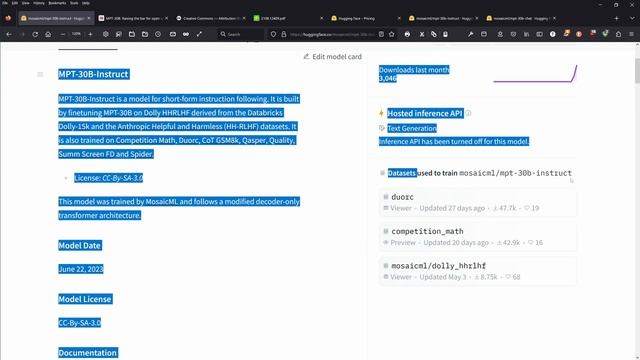Open the Bookmarks menu

coord(57,3)
